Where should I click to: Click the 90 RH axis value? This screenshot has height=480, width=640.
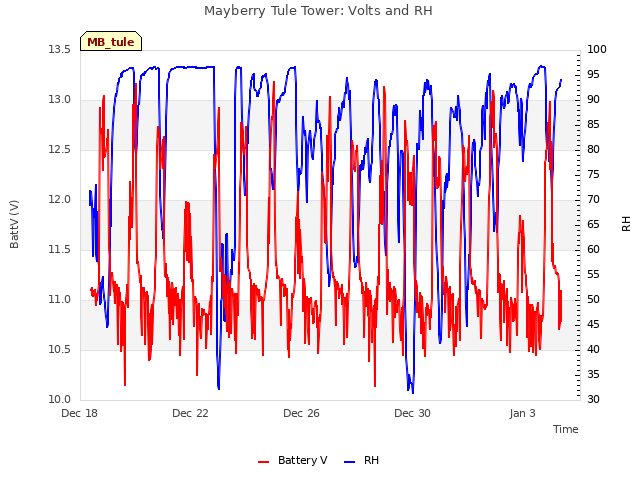[593, 100]
